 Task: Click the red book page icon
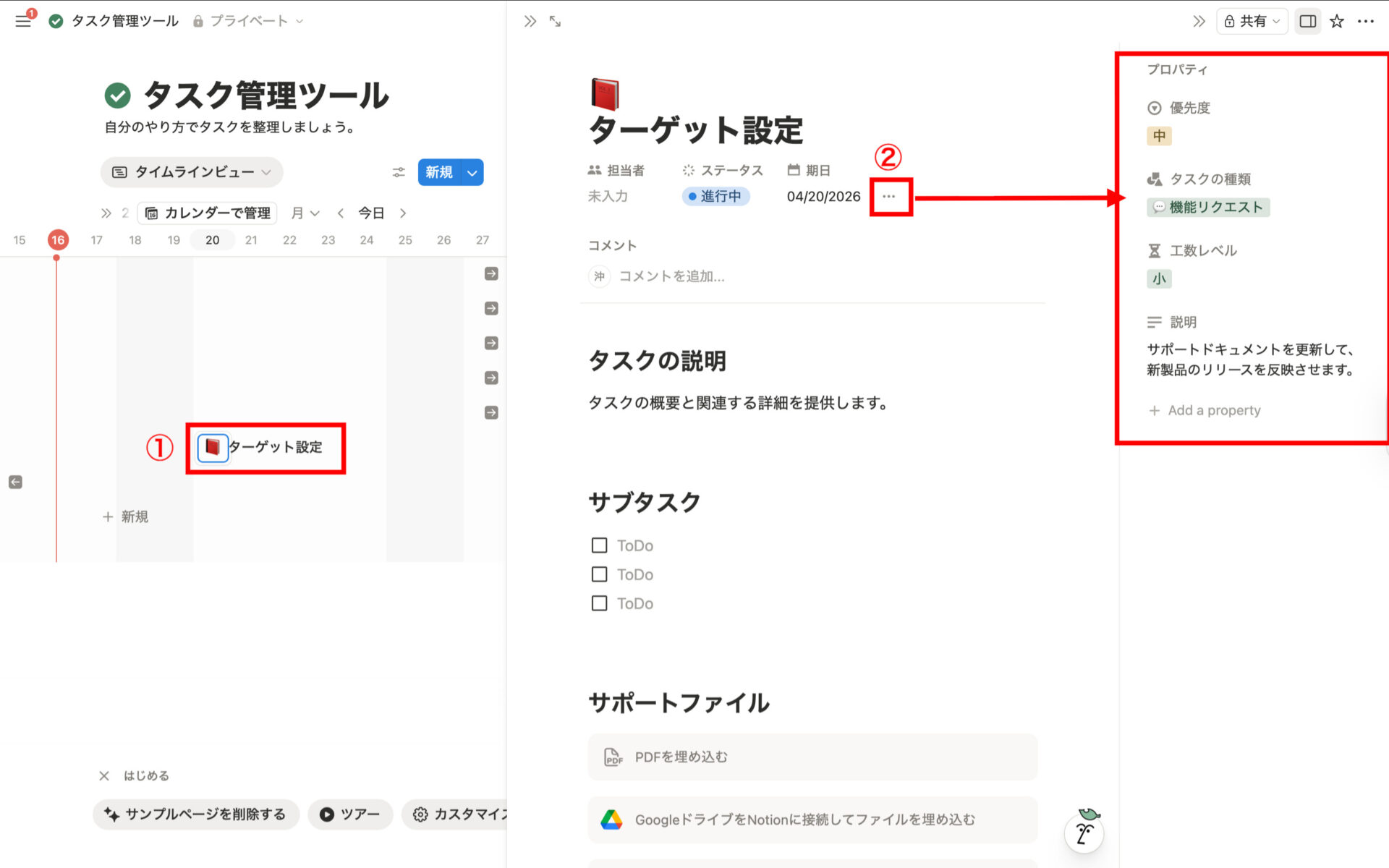[605, 93]
